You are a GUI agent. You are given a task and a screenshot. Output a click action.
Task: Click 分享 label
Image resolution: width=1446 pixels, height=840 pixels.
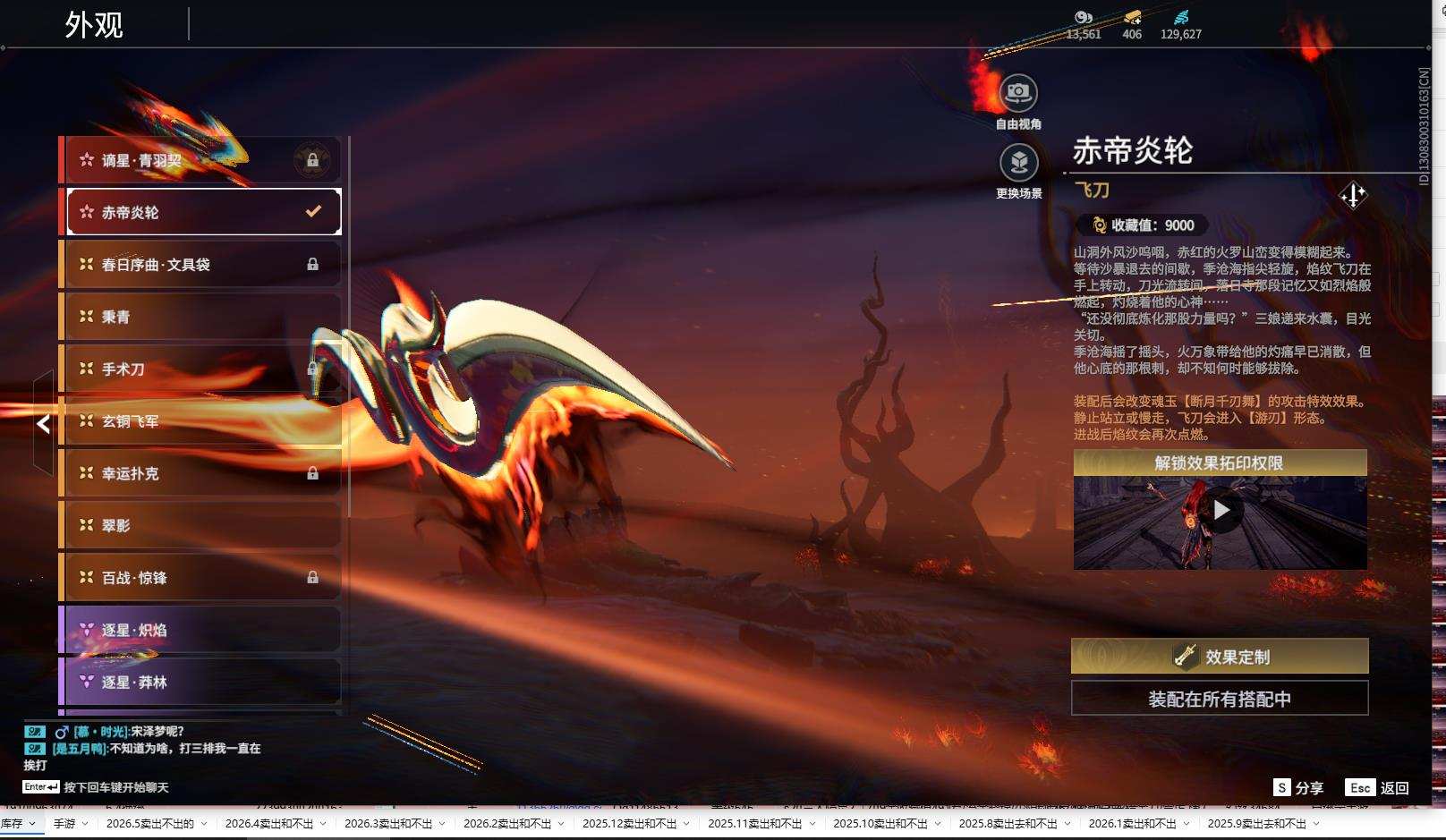click(x=1309, y=787)
